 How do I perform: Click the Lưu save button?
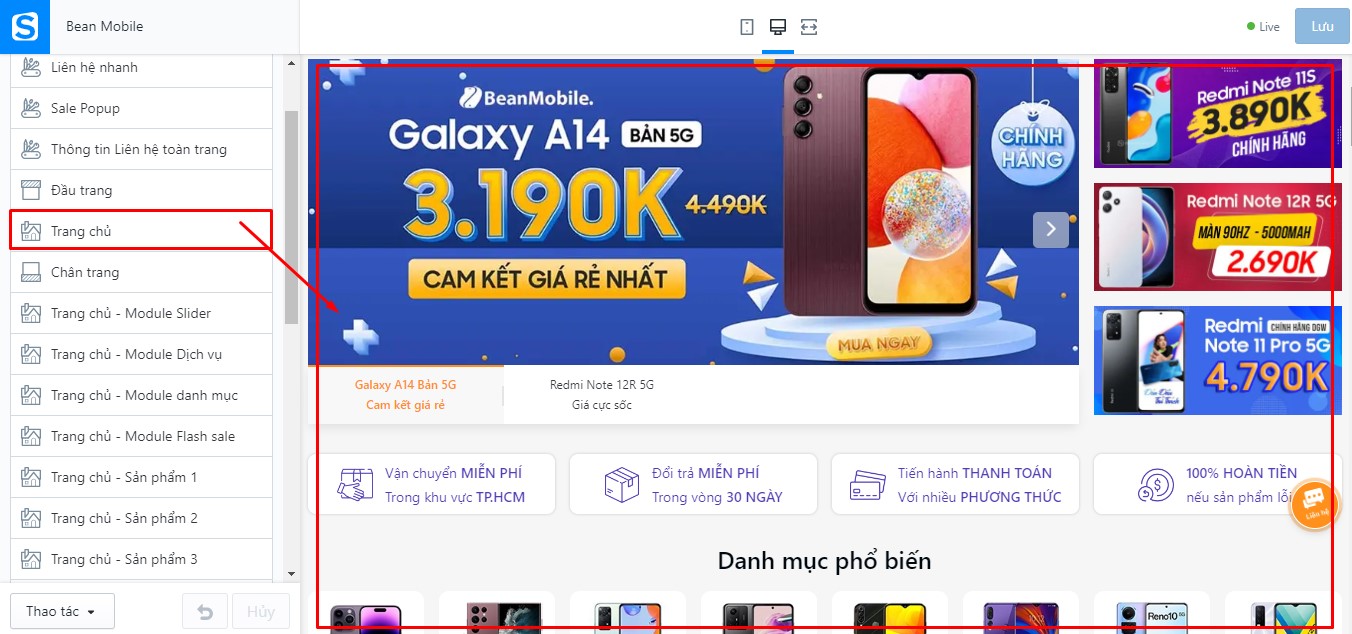[1322, 27]
